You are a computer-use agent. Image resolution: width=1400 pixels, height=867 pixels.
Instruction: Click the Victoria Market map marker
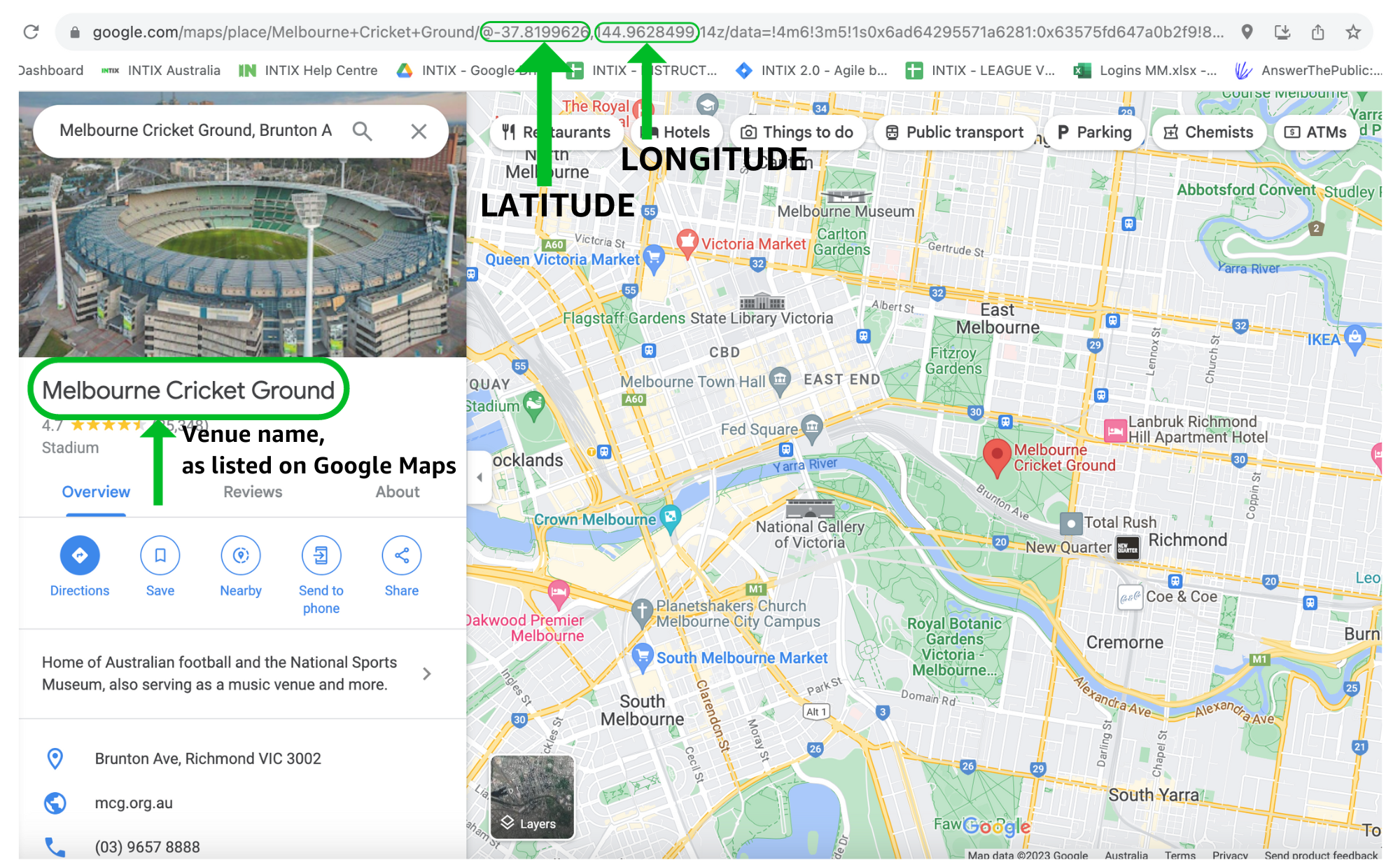pyautogui.click(x=687, y=242)
